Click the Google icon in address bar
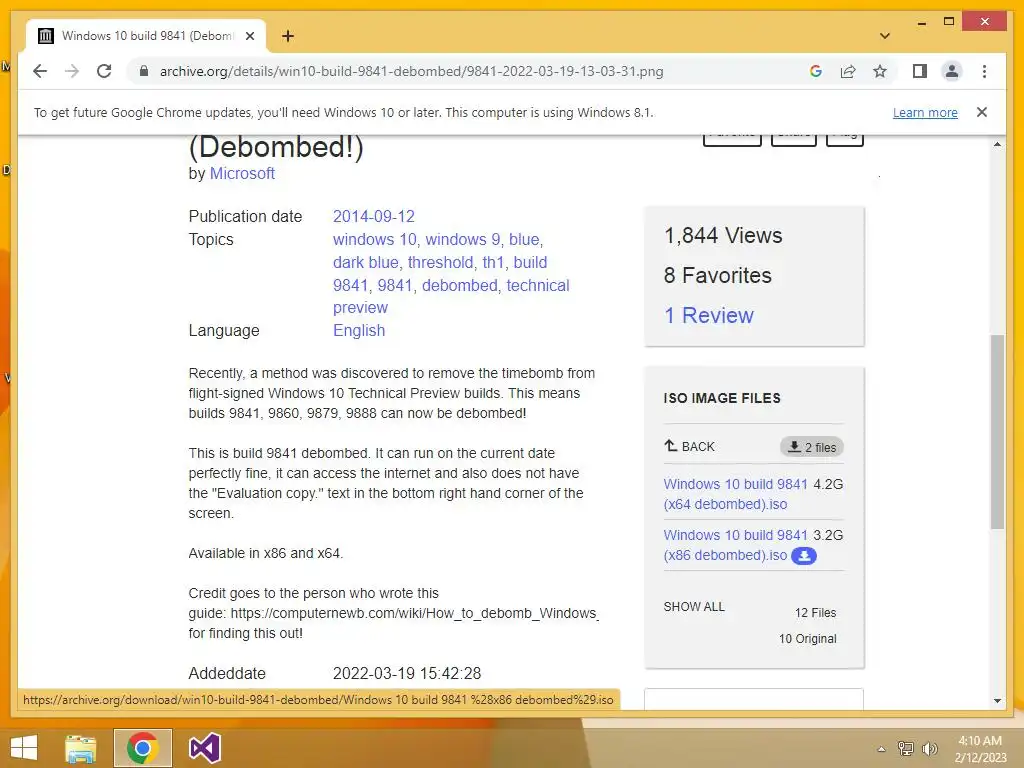Viewport: 1024px width, 768px height. [816, 71]
